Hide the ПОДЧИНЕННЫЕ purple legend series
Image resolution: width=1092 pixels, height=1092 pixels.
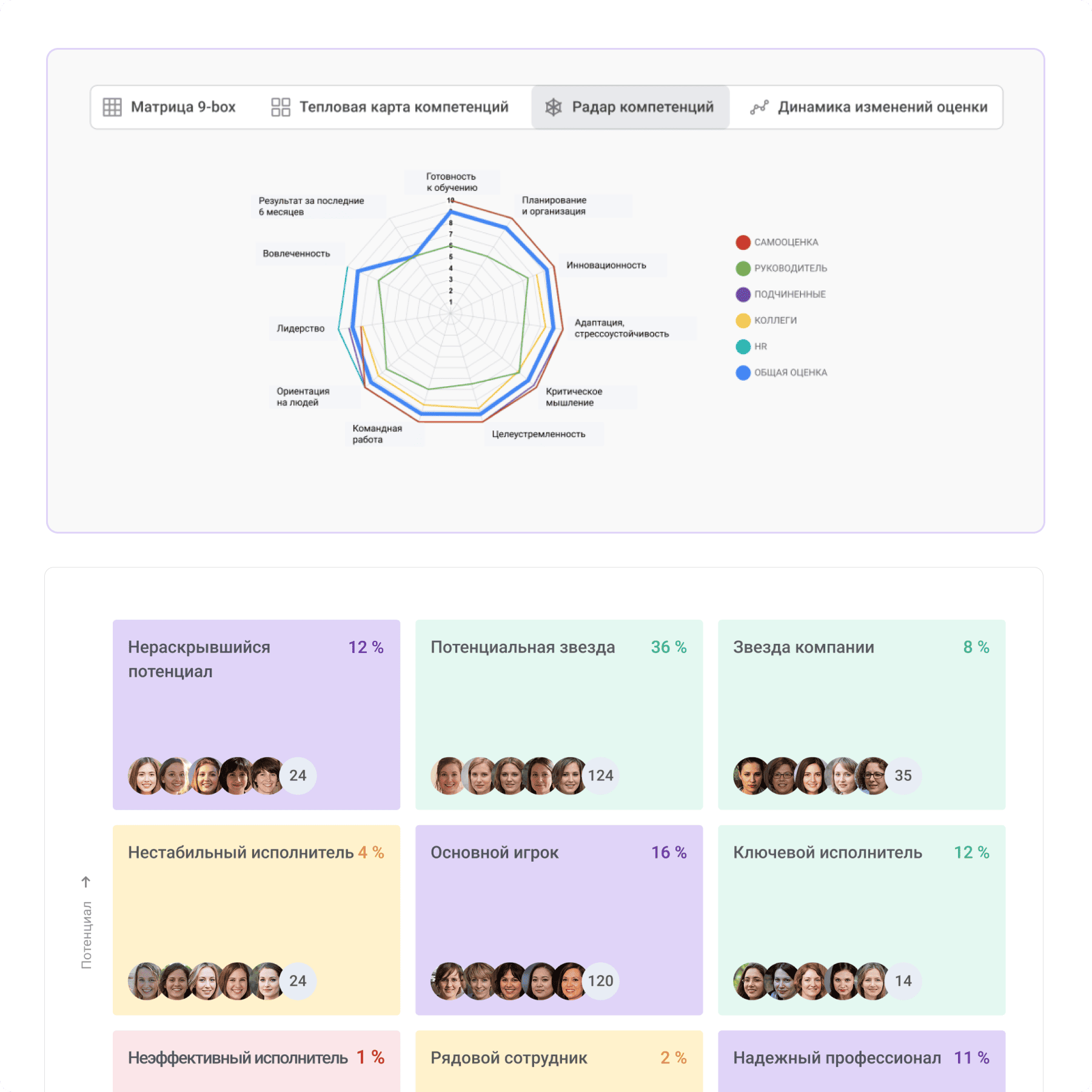pyautogui.click(x=743, y=295)
